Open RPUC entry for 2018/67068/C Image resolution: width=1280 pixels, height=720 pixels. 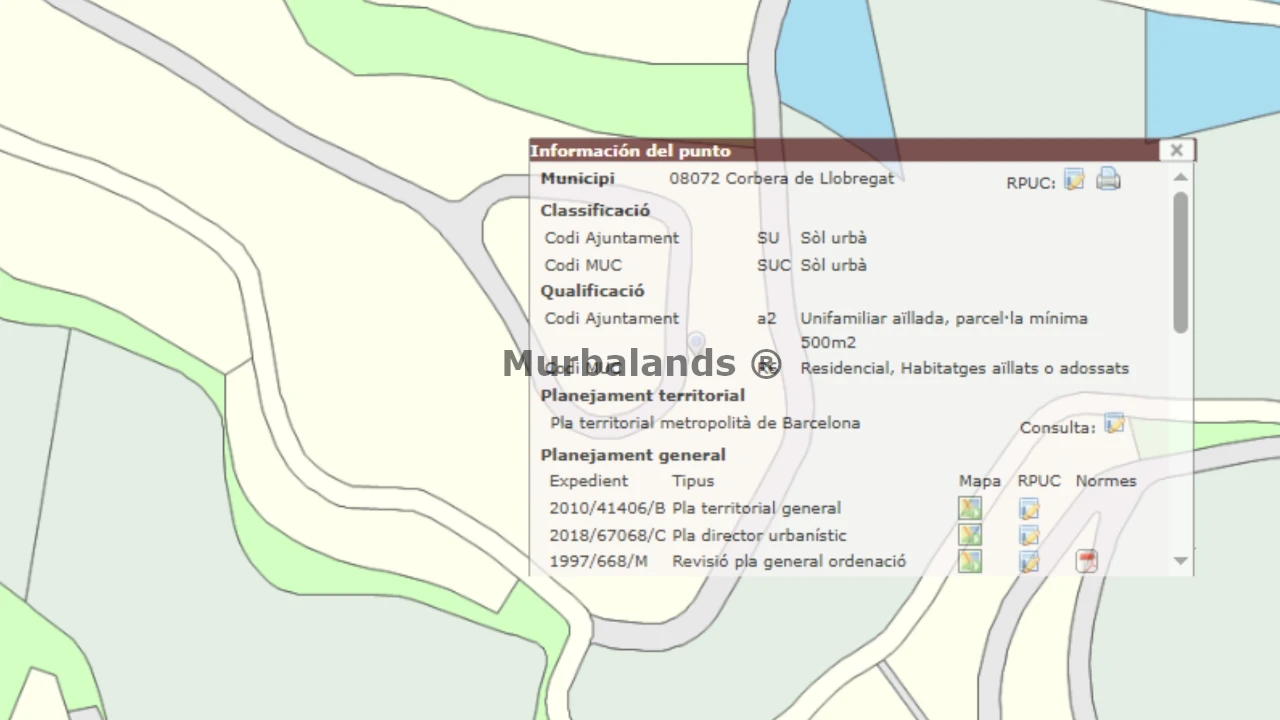(x=1029, y=535)
